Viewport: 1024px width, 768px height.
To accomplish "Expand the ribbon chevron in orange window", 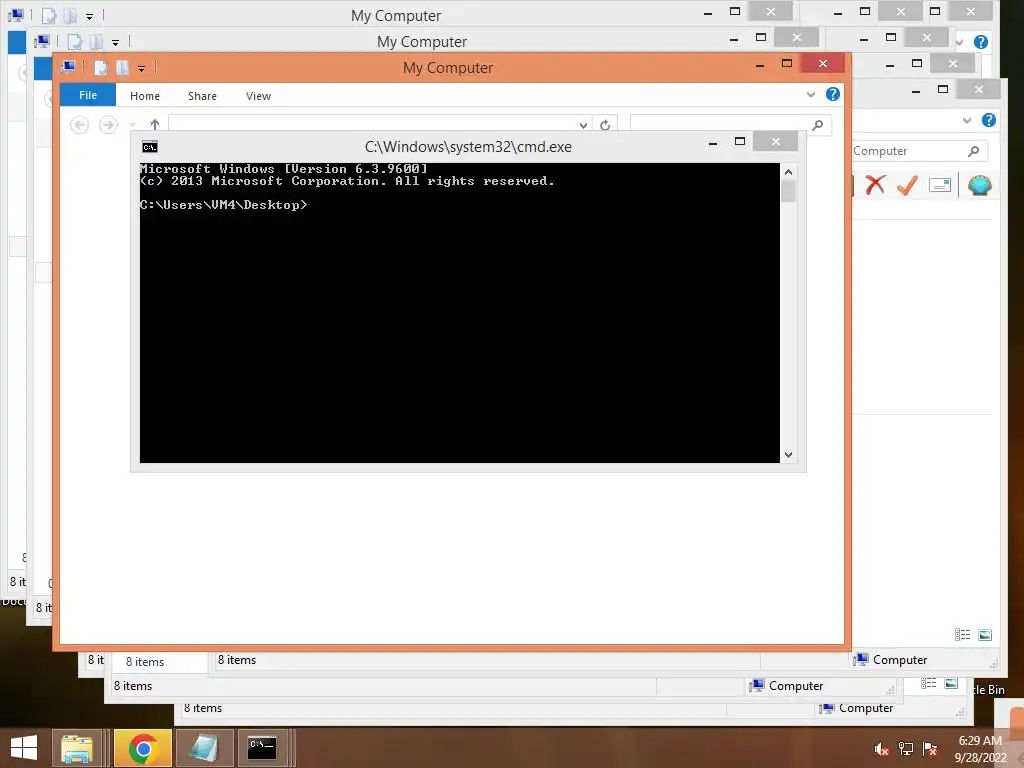I will (811, 95).
